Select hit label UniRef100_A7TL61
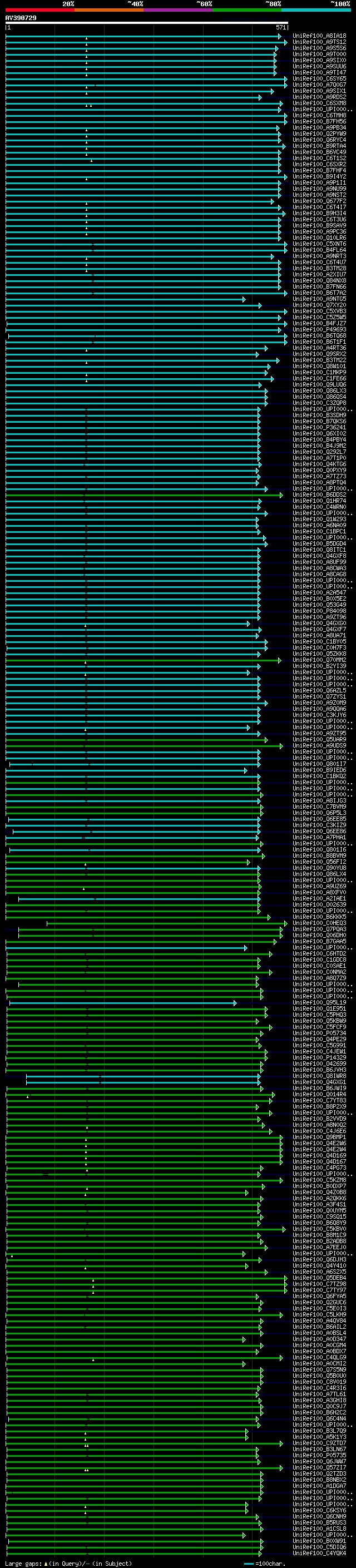 (x=319, y=1394)
